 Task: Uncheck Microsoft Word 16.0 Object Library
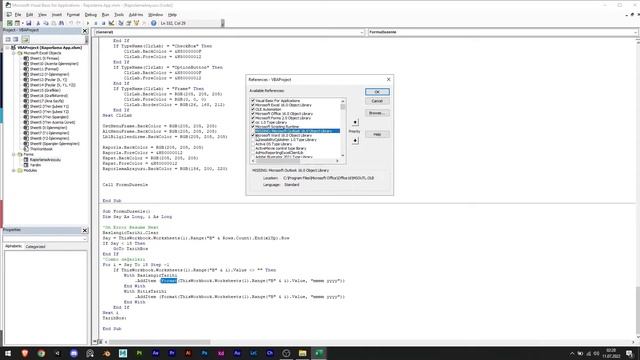(253, 135)
